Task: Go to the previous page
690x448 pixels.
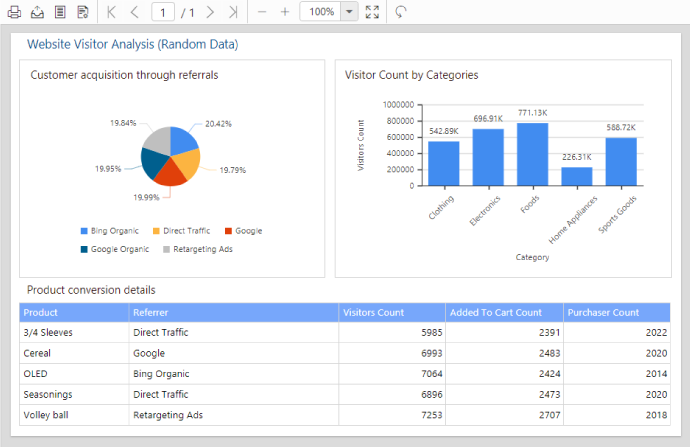Action: pyautogui.click(x=135, y=12)
